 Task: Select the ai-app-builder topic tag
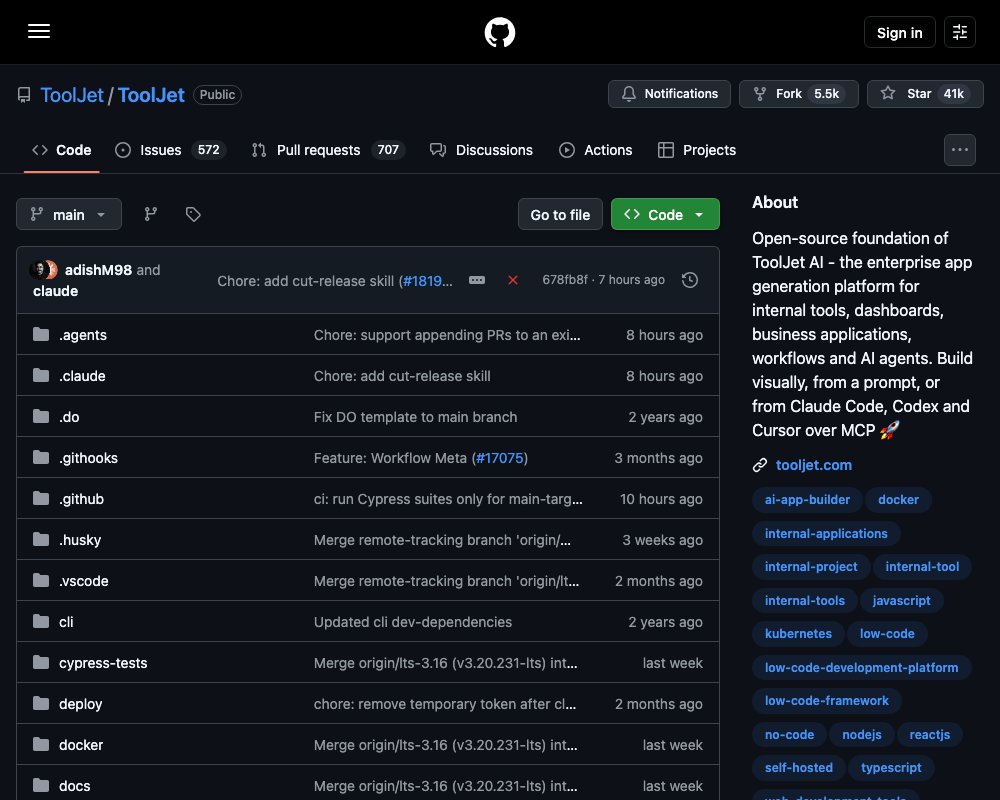coord(807,500)
